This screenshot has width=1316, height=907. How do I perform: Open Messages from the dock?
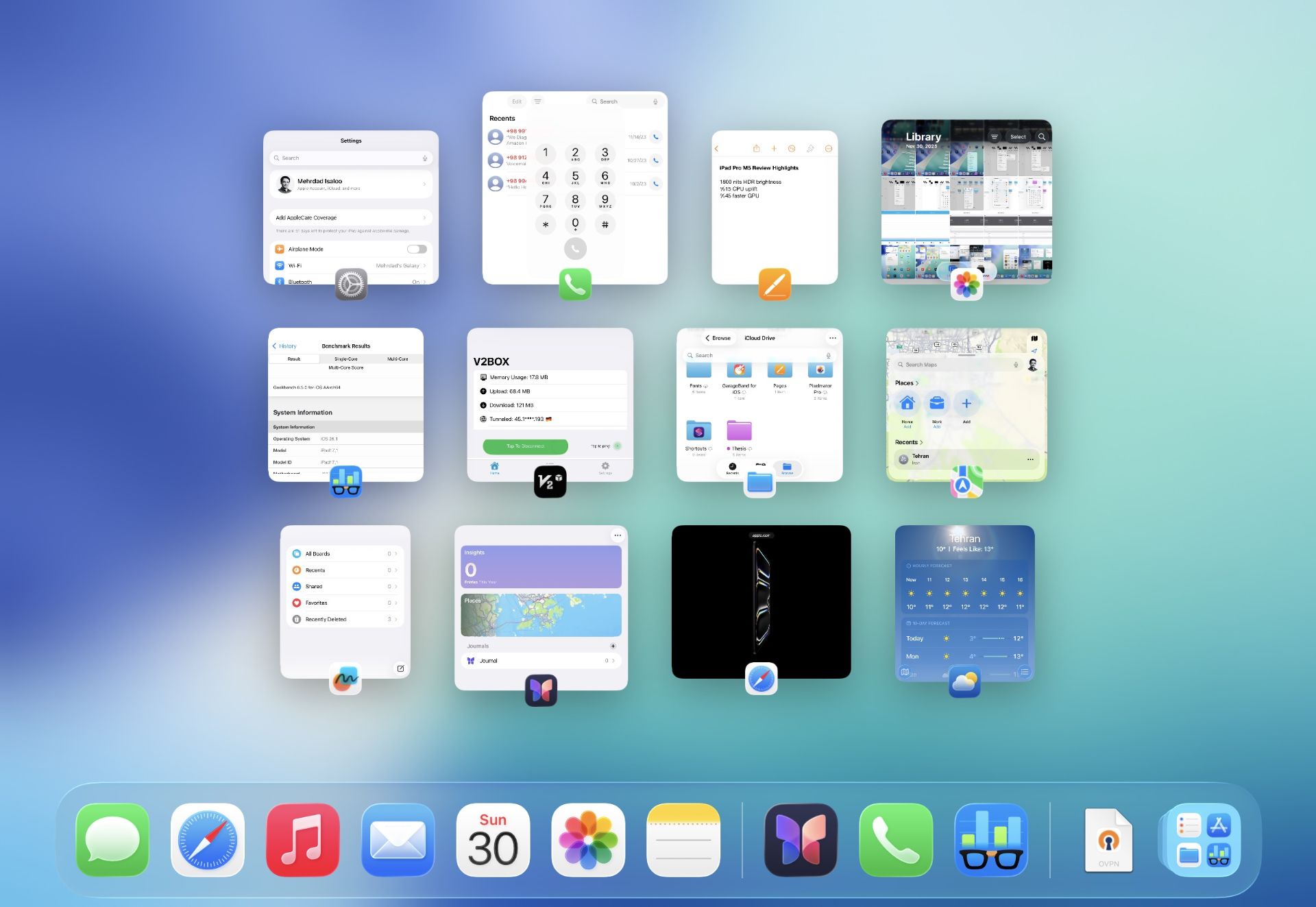pos(112,839)
